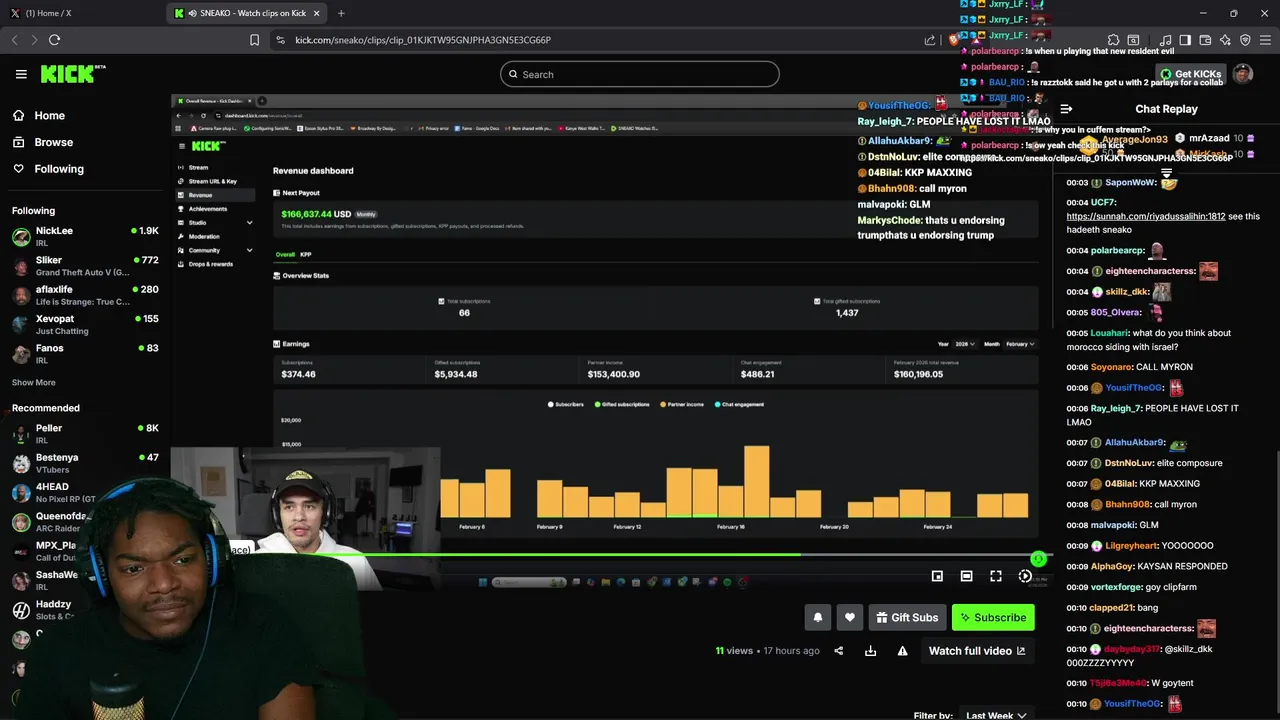Click username SaponWoW in chat replay

[1130, 183]
